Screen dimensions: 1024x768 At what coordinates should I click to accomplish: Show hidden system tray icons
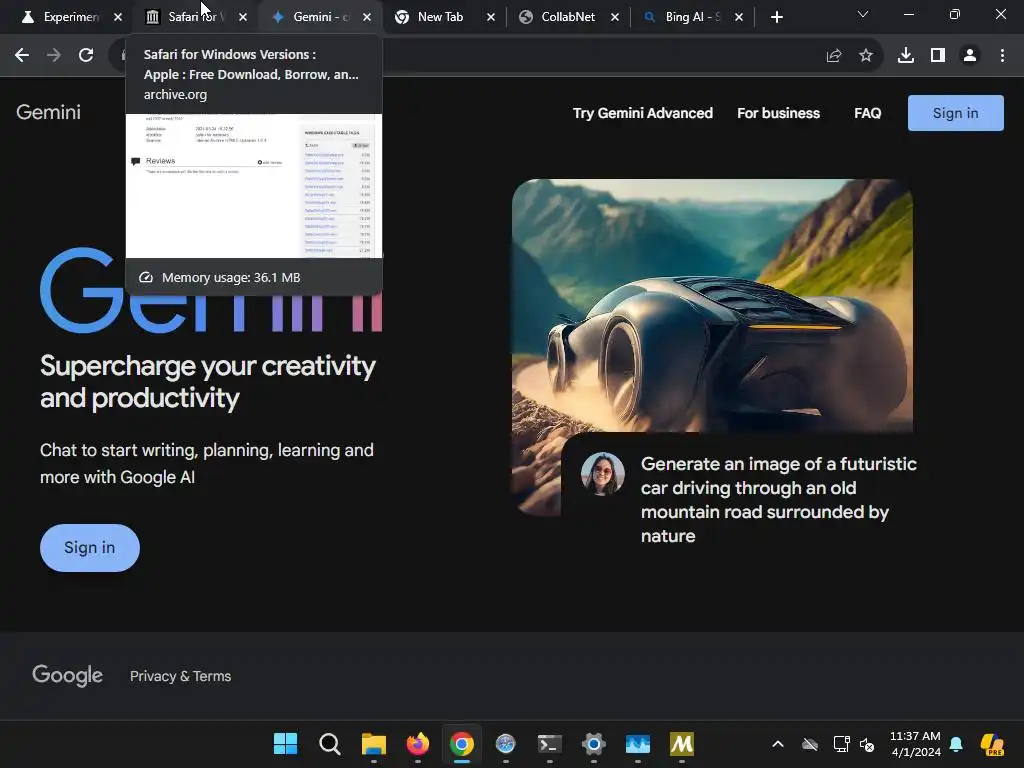pyautogui.click(x=778, y=744)
